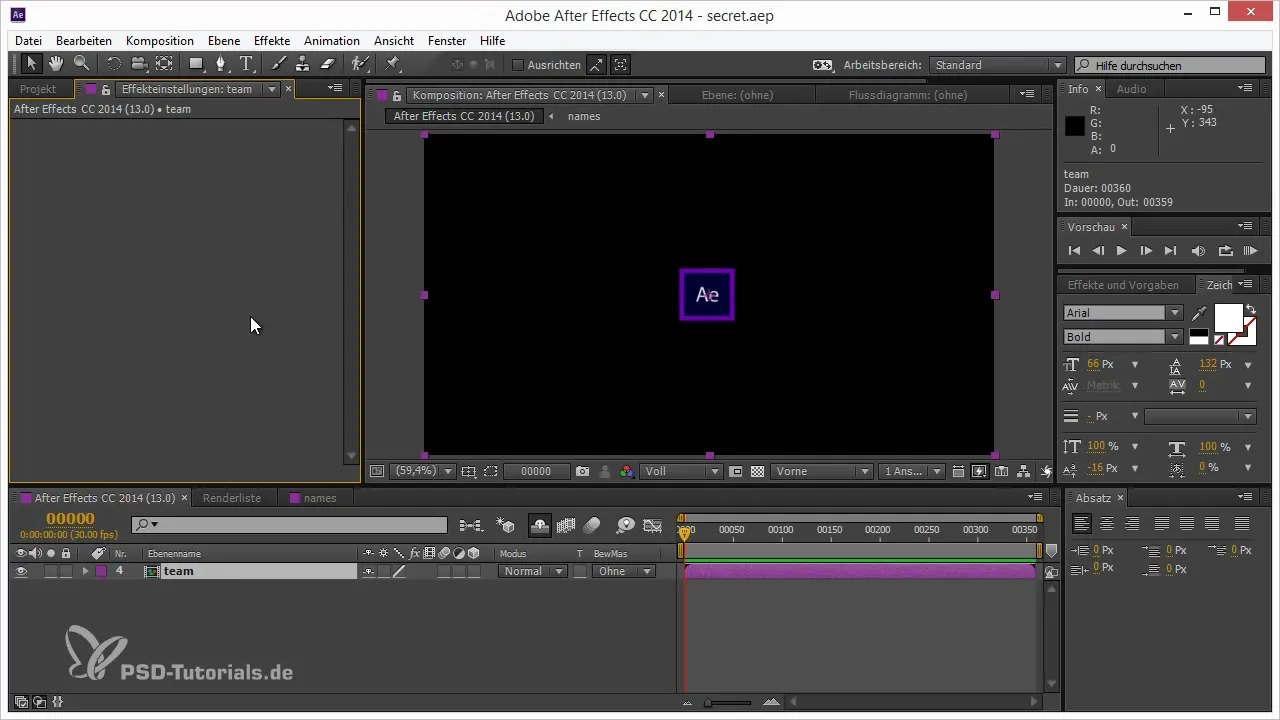1280x720 pixels.
Task: Jump to first frame in Vorschau
Action: click(1074, 250)
